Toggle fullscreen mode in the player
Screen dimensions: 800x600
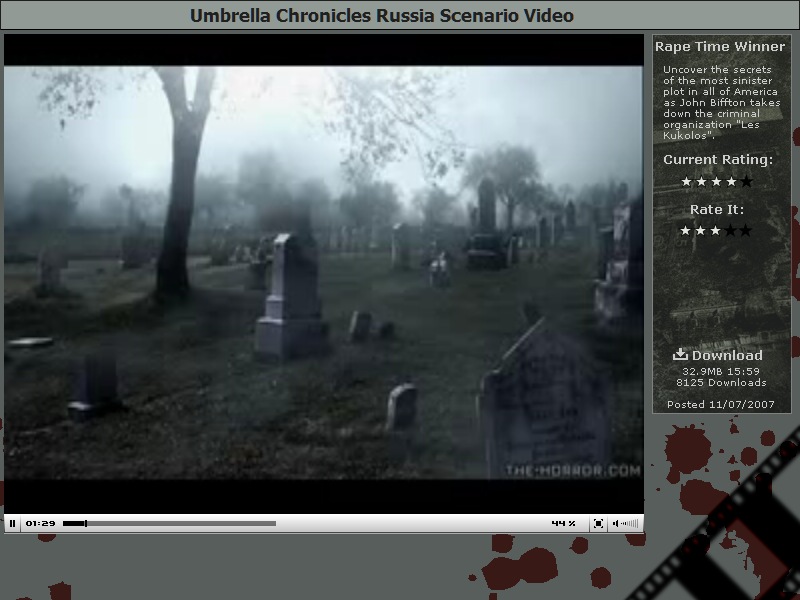pos(598,523)
